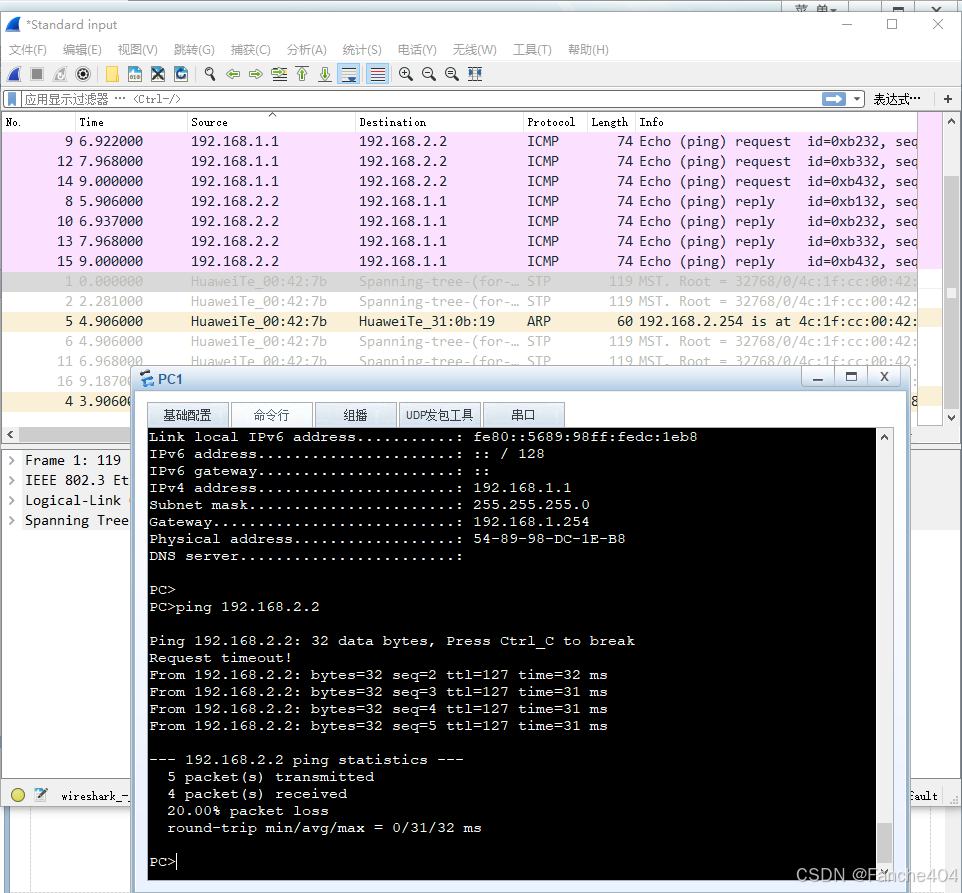Viewport: 962px width, 893px height.
Task: Click the 表达式 expression button
Action: pyautogui.click(x=896, y=99)
